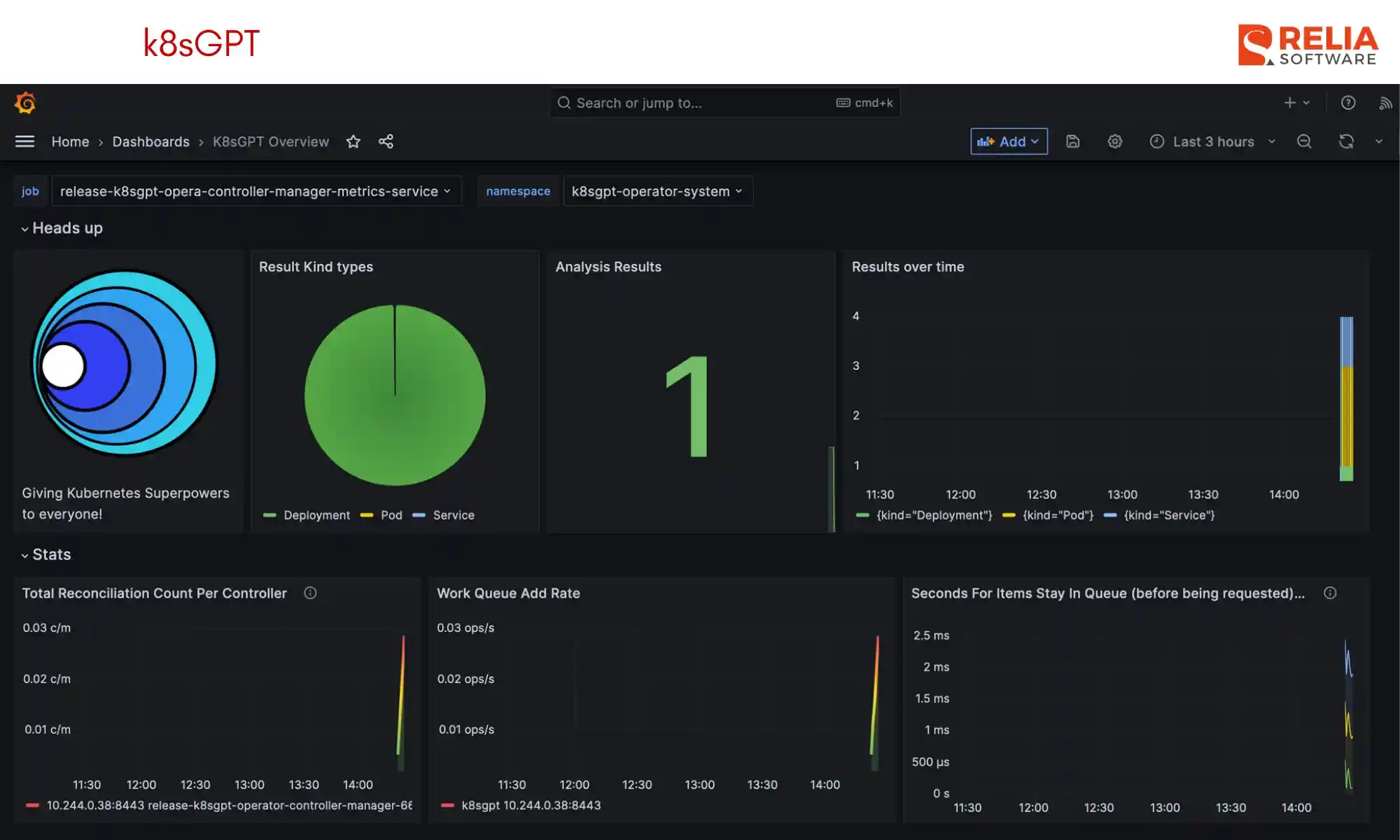Viewport: 1400px width, 840px height.
Task: Collapse the Heads up section
Action: [x=62, y=227]
